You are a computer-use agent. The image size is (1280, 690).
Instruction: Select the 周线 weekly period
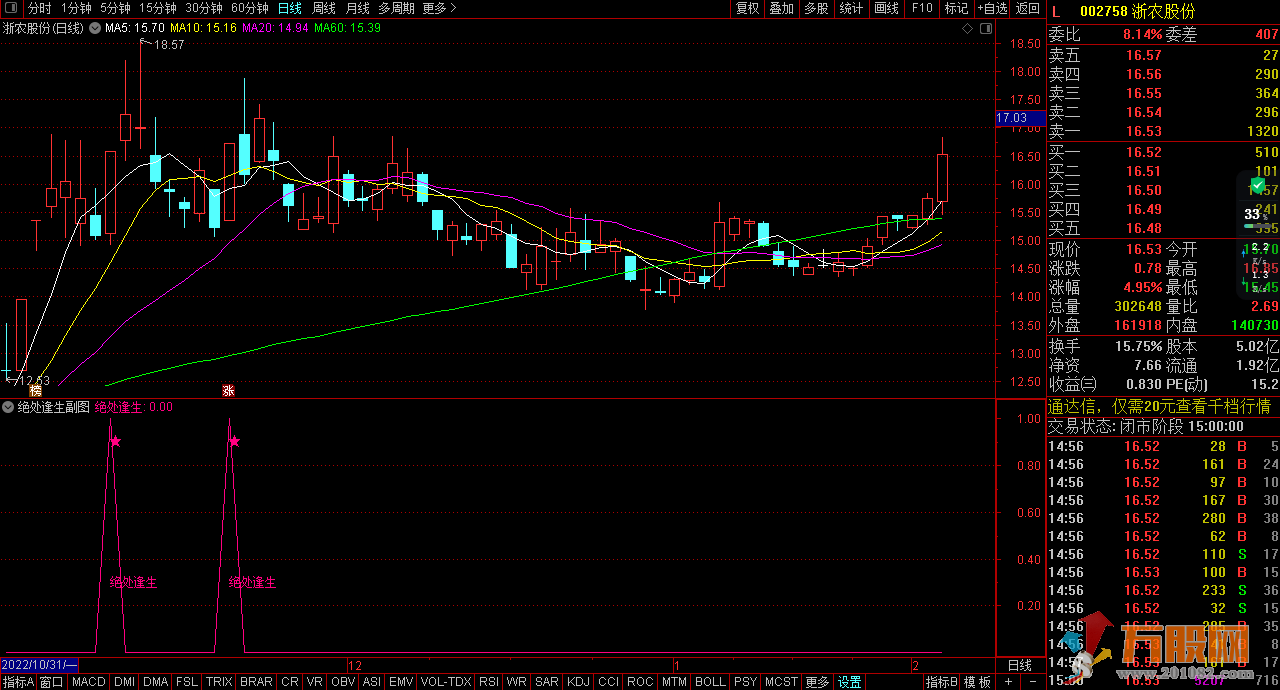[324, 8]
